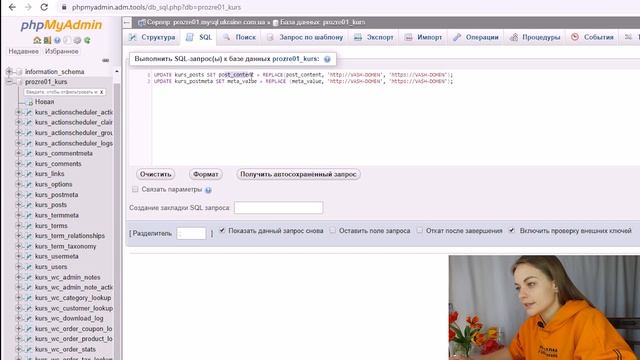Clear the table filter with X

tap(102, 92)
